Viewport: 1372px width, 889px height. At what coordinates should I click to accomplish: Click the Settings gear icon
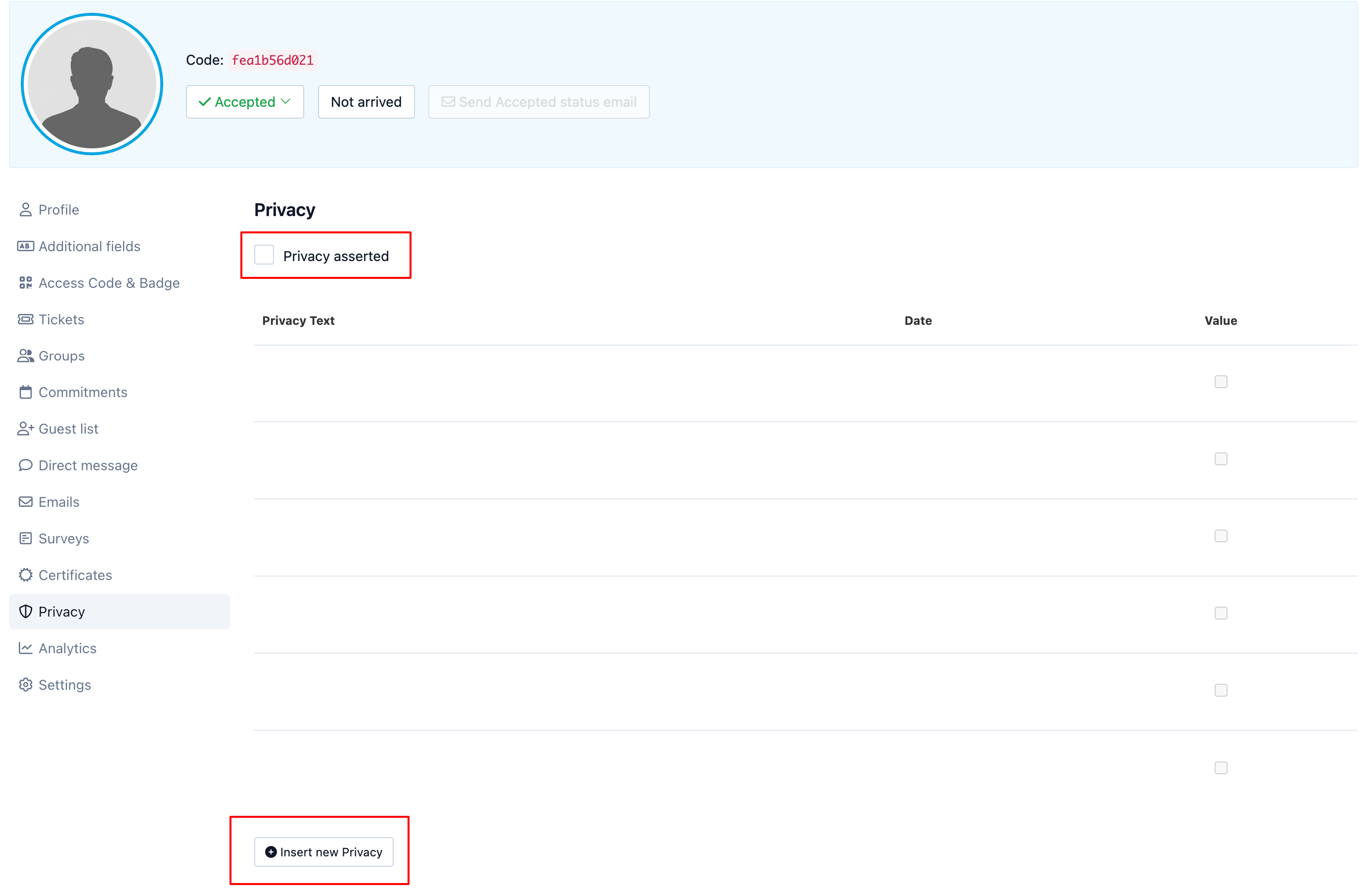(x=25, y=685)
